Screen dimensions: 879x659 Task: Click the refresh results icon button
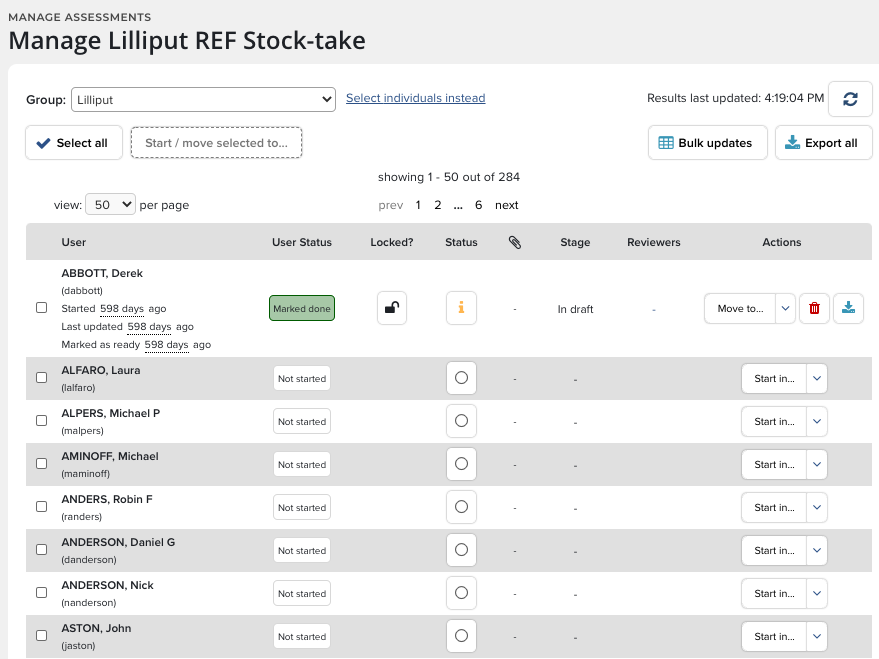[x=850, y=99]
